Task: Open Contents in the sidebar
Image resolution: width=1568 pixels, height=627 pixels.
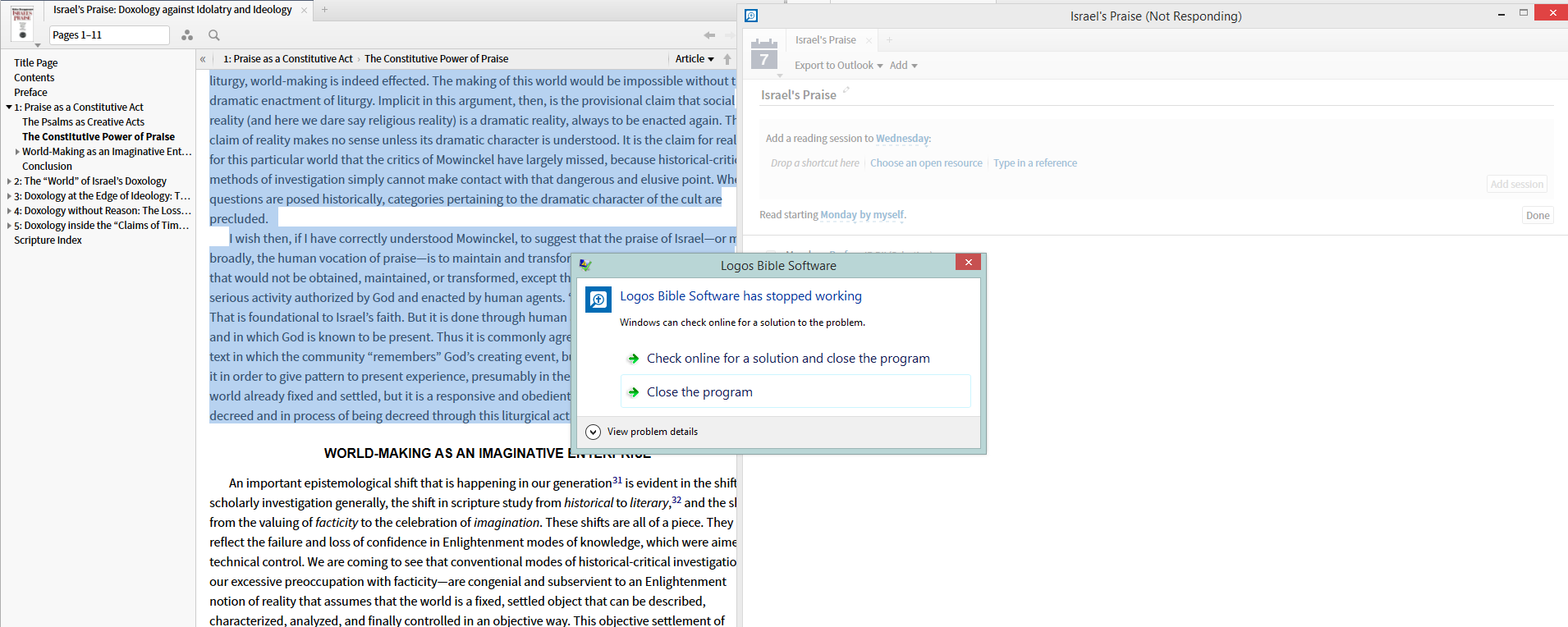Action: (34, 78)
